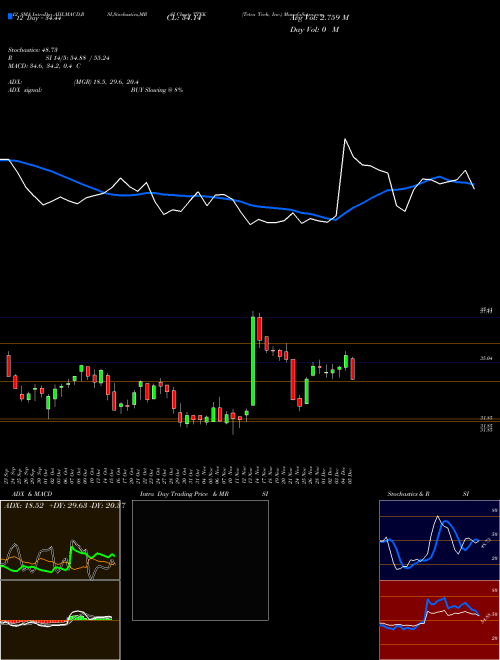Image resolution: width=500 pixels, height=660 pixels.
Task: Click the 'MACD: 34.6, 34.2, 0.4 C' line
Action: coord(44,66)
